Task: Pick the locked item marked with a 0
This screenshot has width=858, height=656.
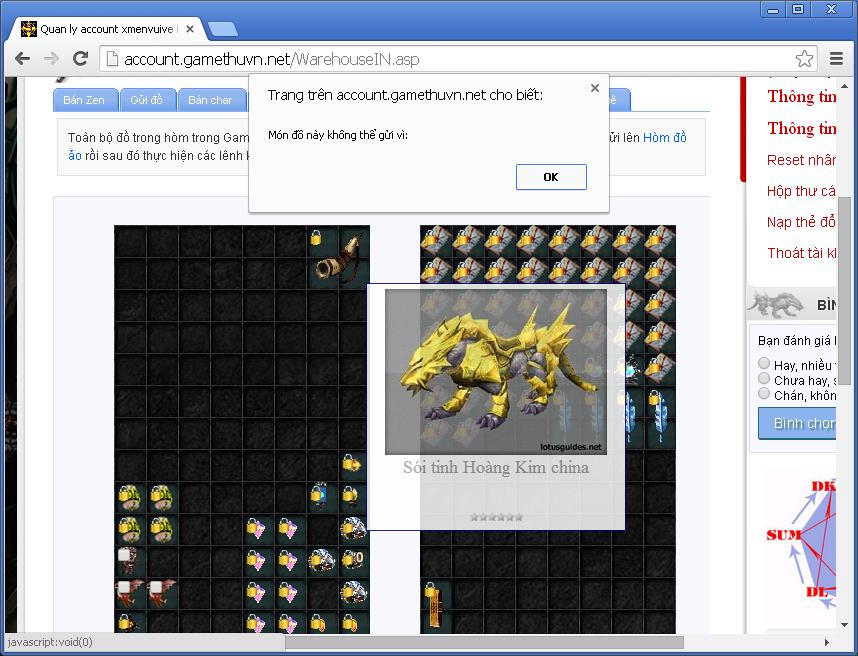Action: (353, 559)
